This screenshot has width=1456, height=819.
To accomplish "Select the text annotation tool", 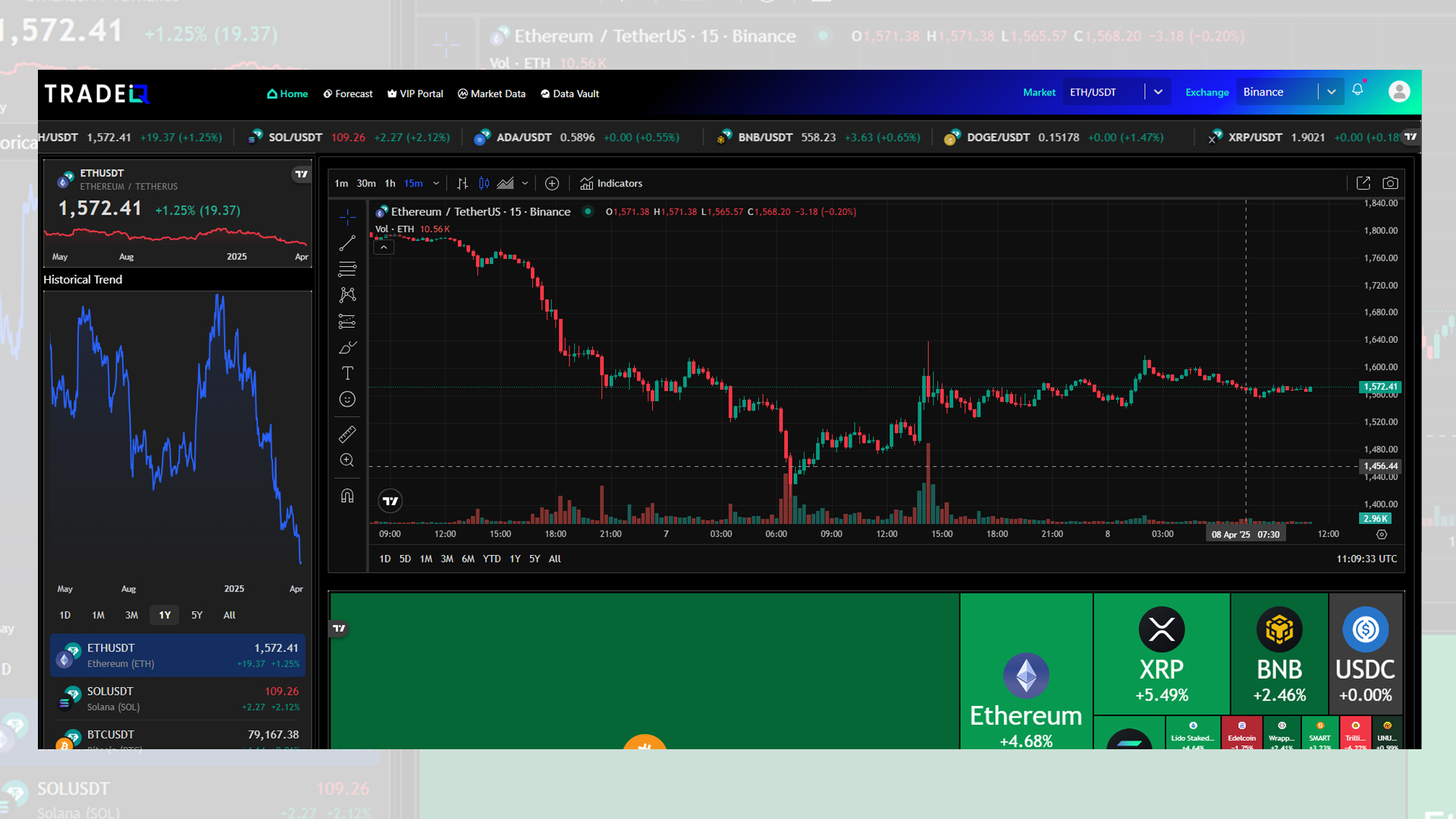I will (347, 373).
